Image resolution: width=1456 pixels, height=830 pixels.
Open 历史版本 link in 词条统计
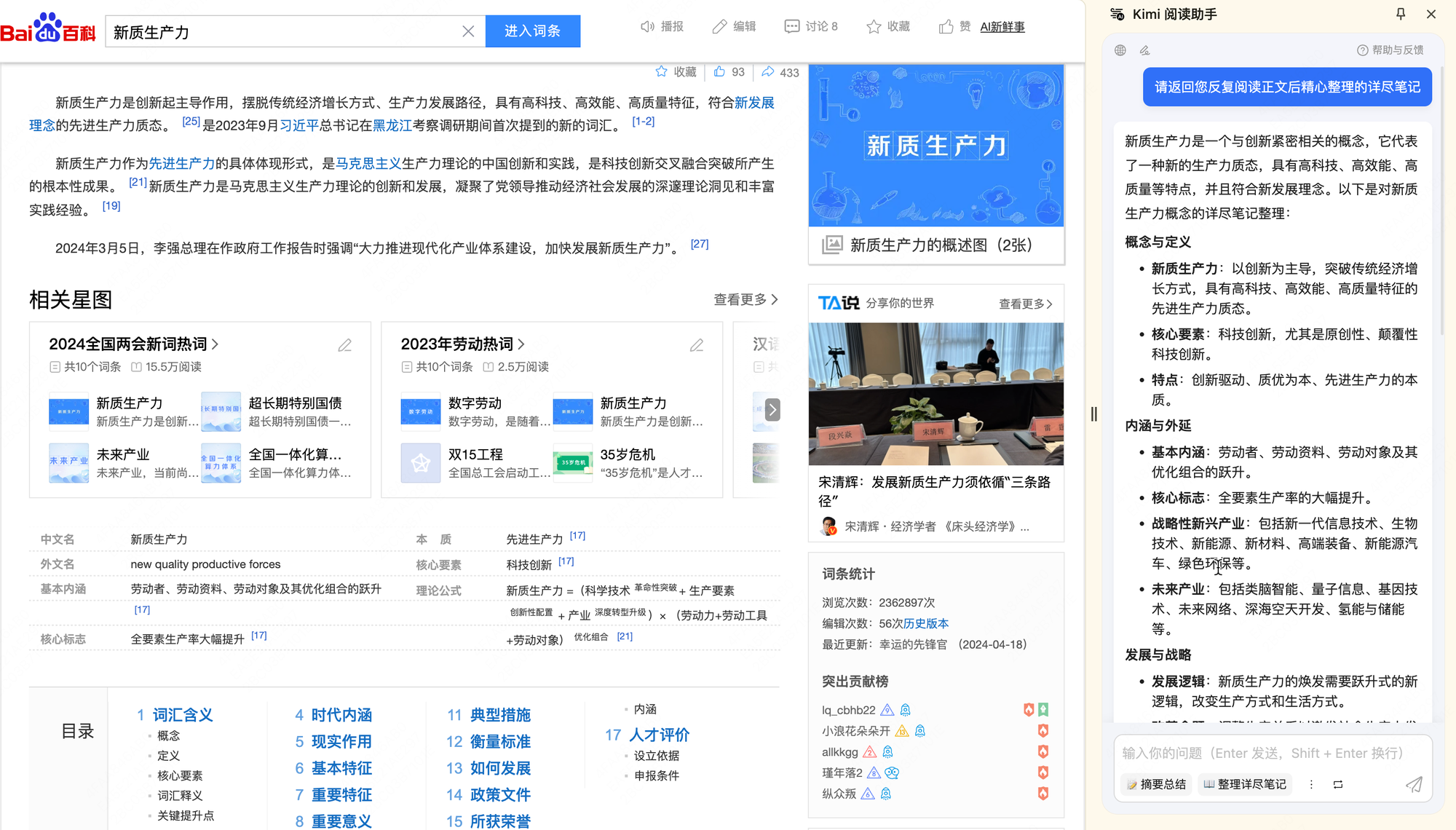[926, 623]
